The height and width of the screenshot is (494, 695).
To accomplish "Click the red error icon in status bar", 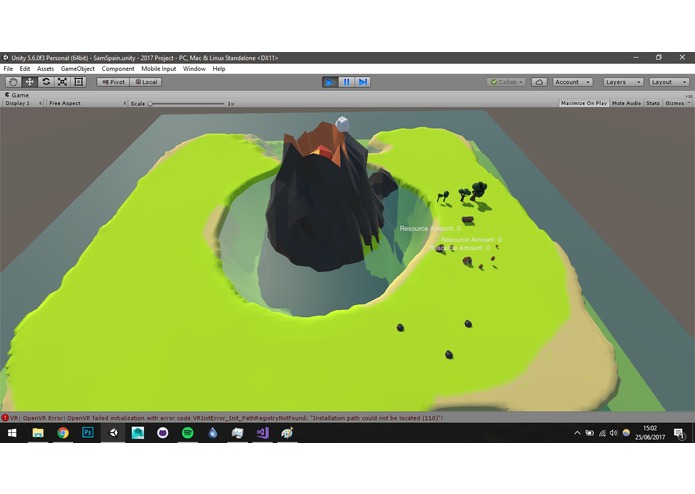I will pos(5,418).
